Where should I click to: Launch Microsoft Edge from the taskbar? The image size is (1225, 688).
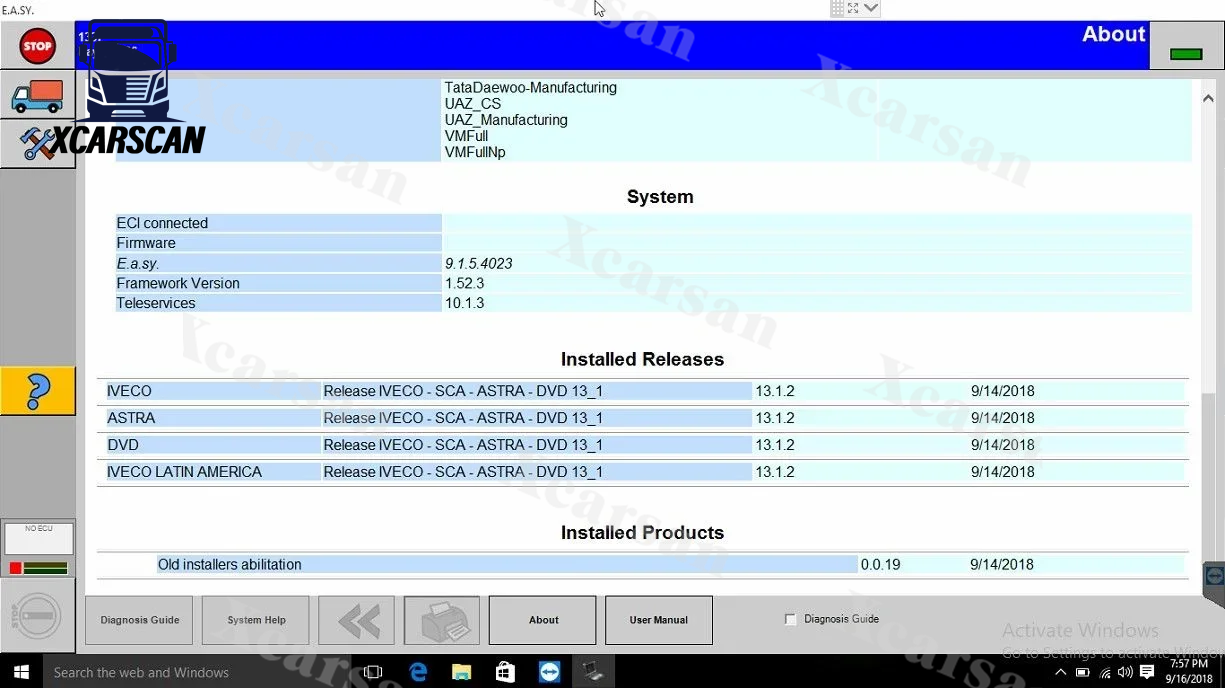pyautogui.click(x=418, y=672)
